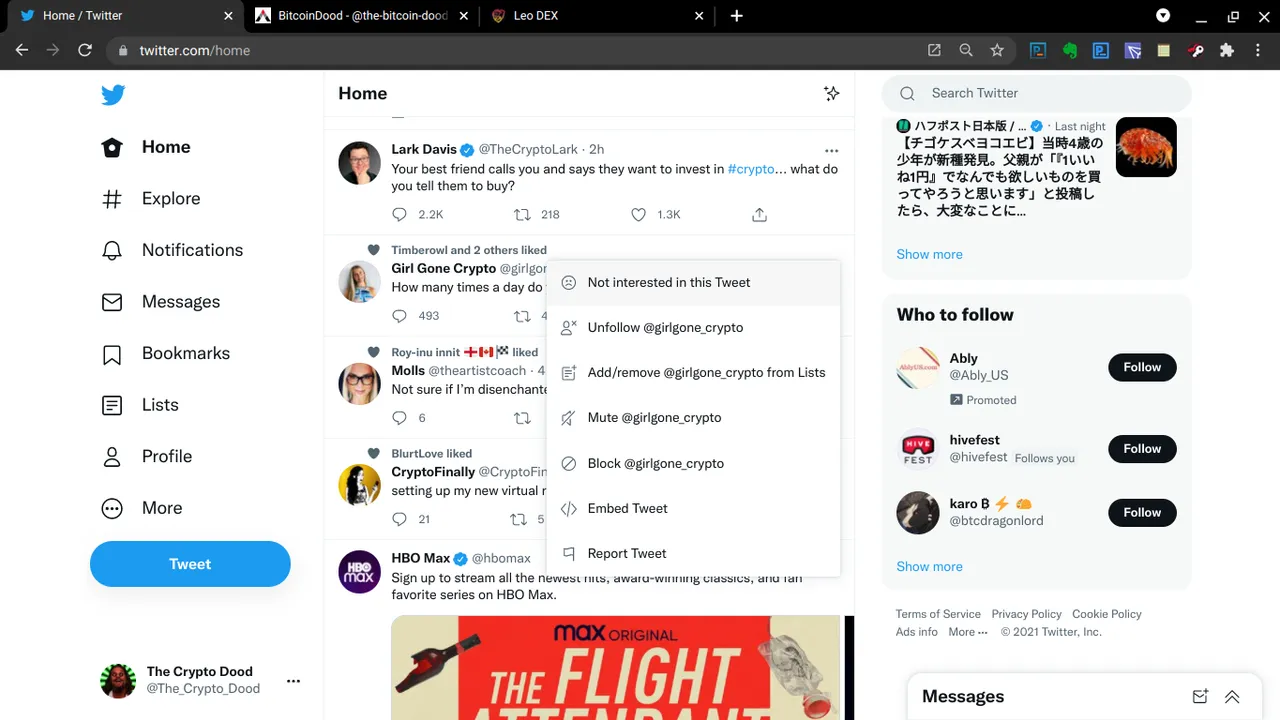Open the browser zoom magnifier icon
Viewport: 1280px width, 720px height.
tap(966, 50)
